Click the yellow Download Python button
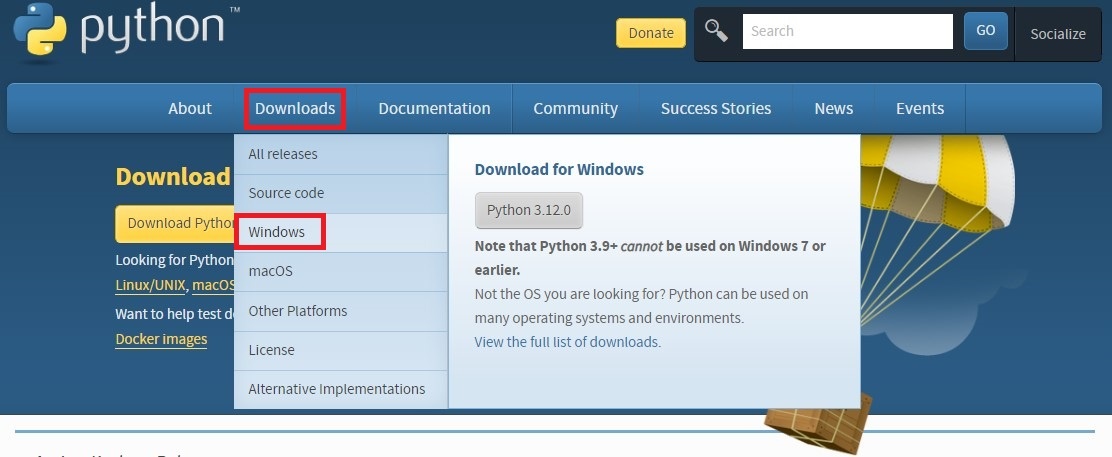This screenshot has height=457, width=1112. [x=175, y=224]
